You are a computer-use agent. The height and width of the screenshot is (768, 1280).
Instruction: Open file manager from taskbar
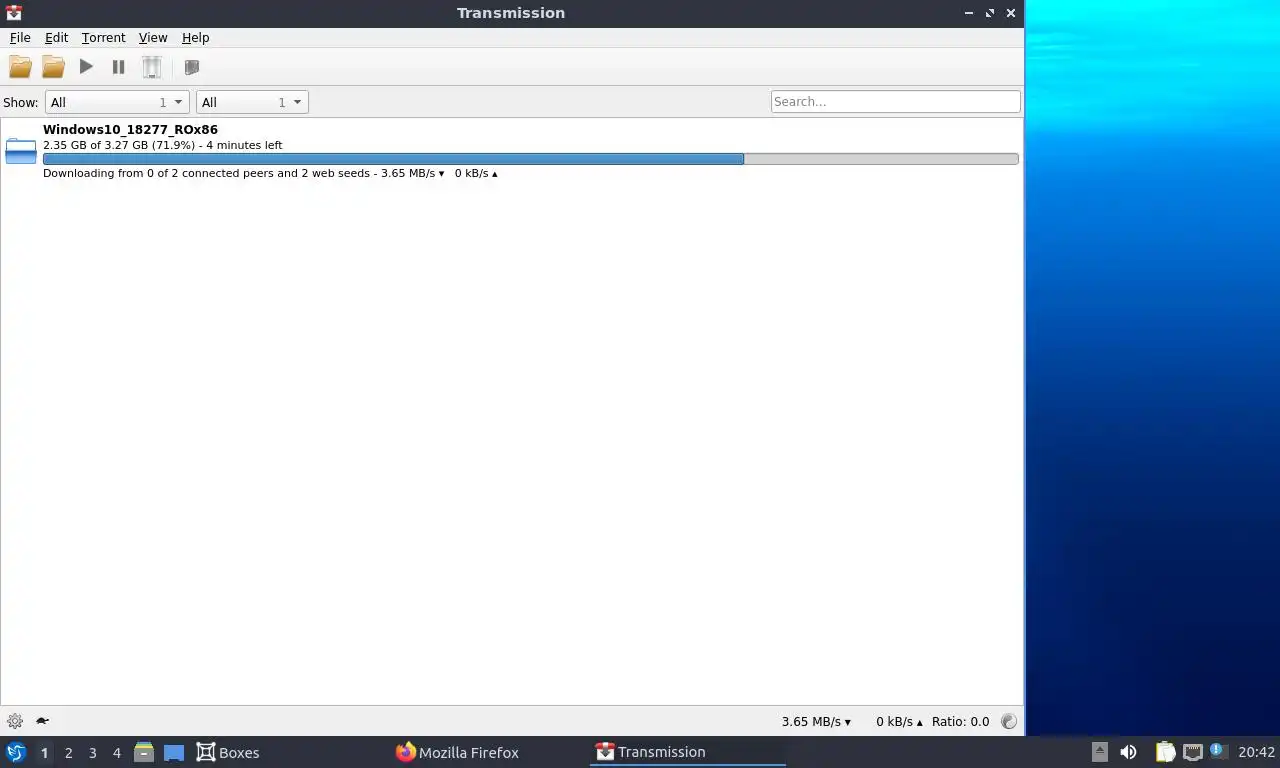[144, 752]
